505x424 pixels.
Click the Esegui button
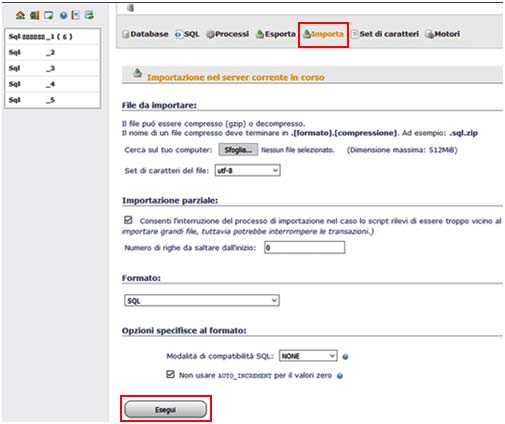tap(165, 409)
